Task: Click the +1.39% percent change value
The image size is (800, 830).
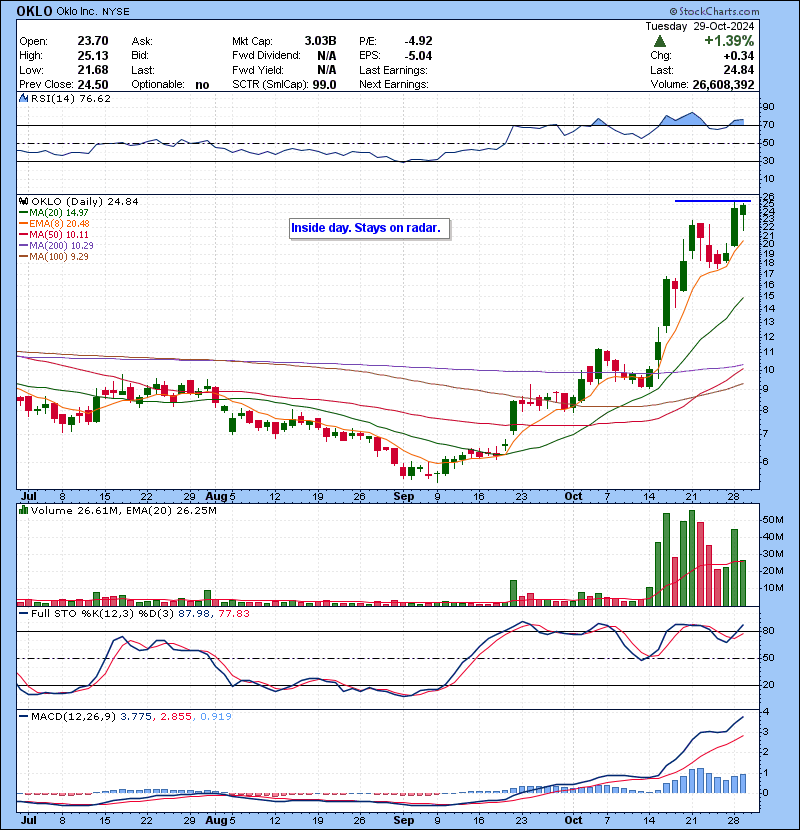Action: 729,41
